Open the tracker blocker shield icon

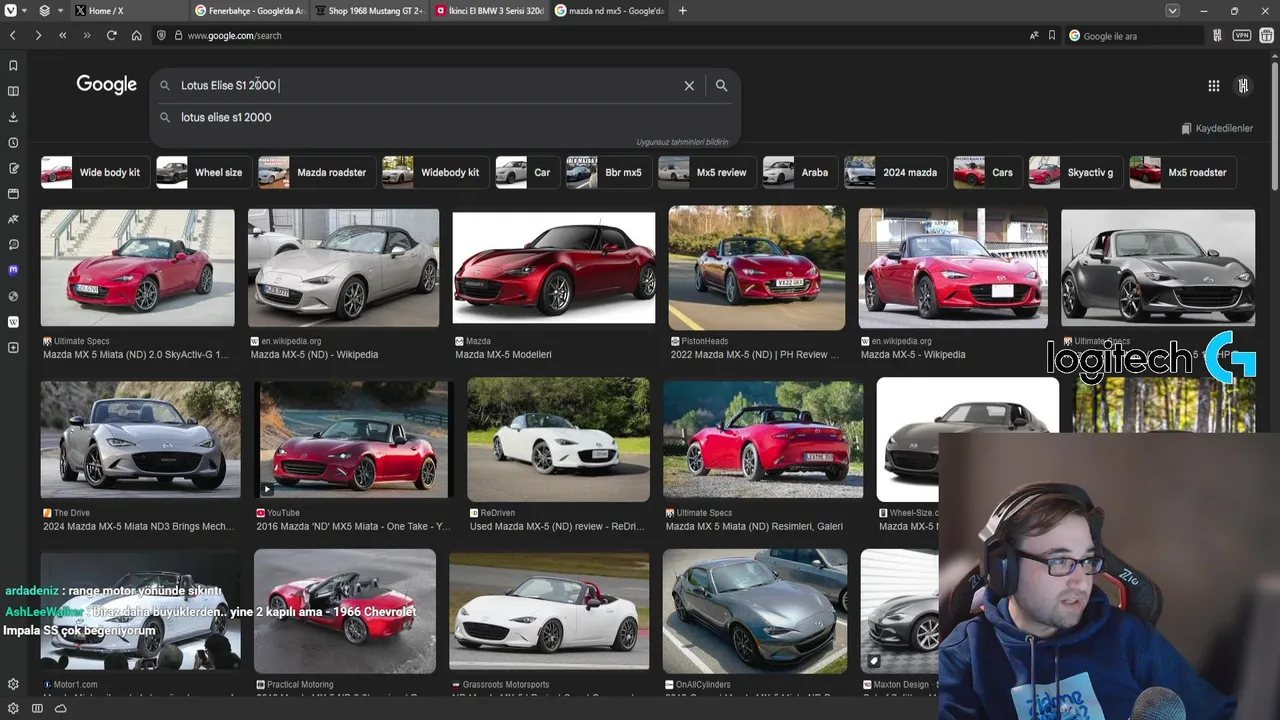pyautogui.click(x=161, y=35)
